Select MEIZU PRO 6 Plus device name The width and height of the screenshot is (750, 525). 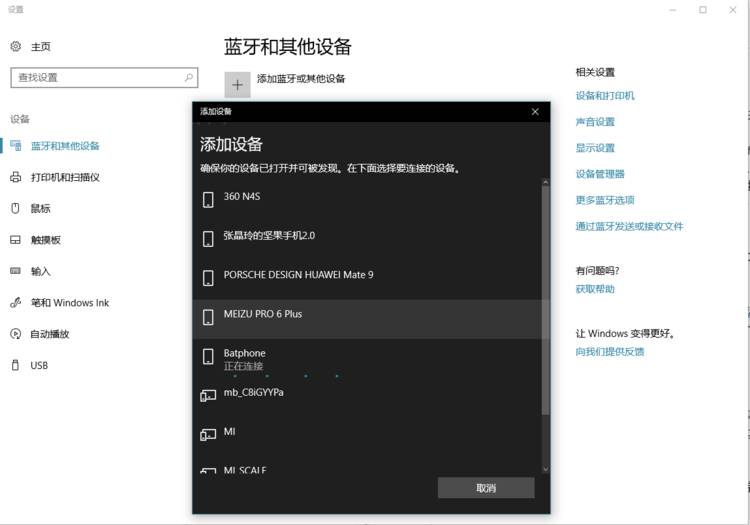(263, 314)
